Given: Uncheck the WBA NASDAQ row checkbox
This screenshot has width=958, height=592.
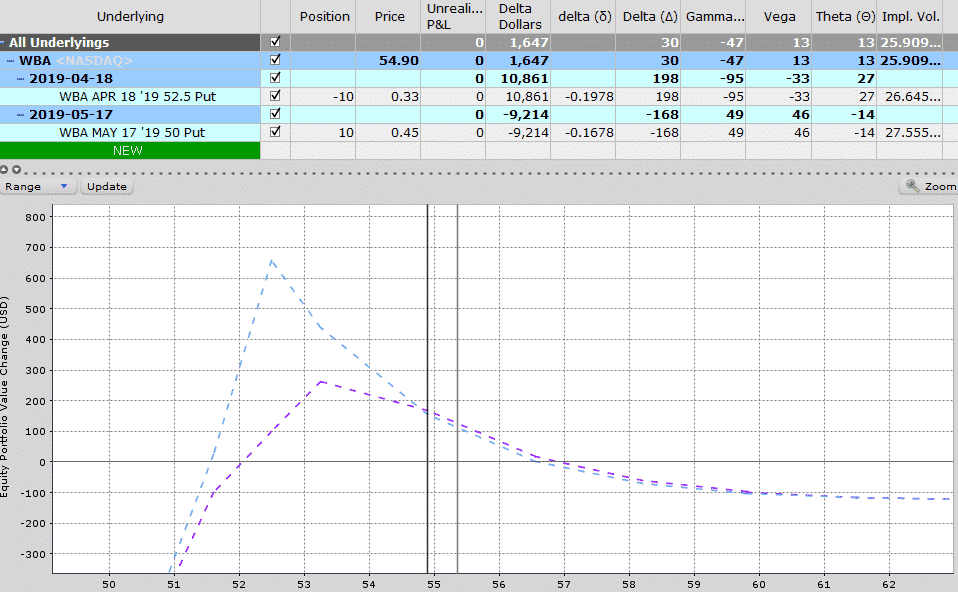Looking at the screenshot, I should coord(275,60).
